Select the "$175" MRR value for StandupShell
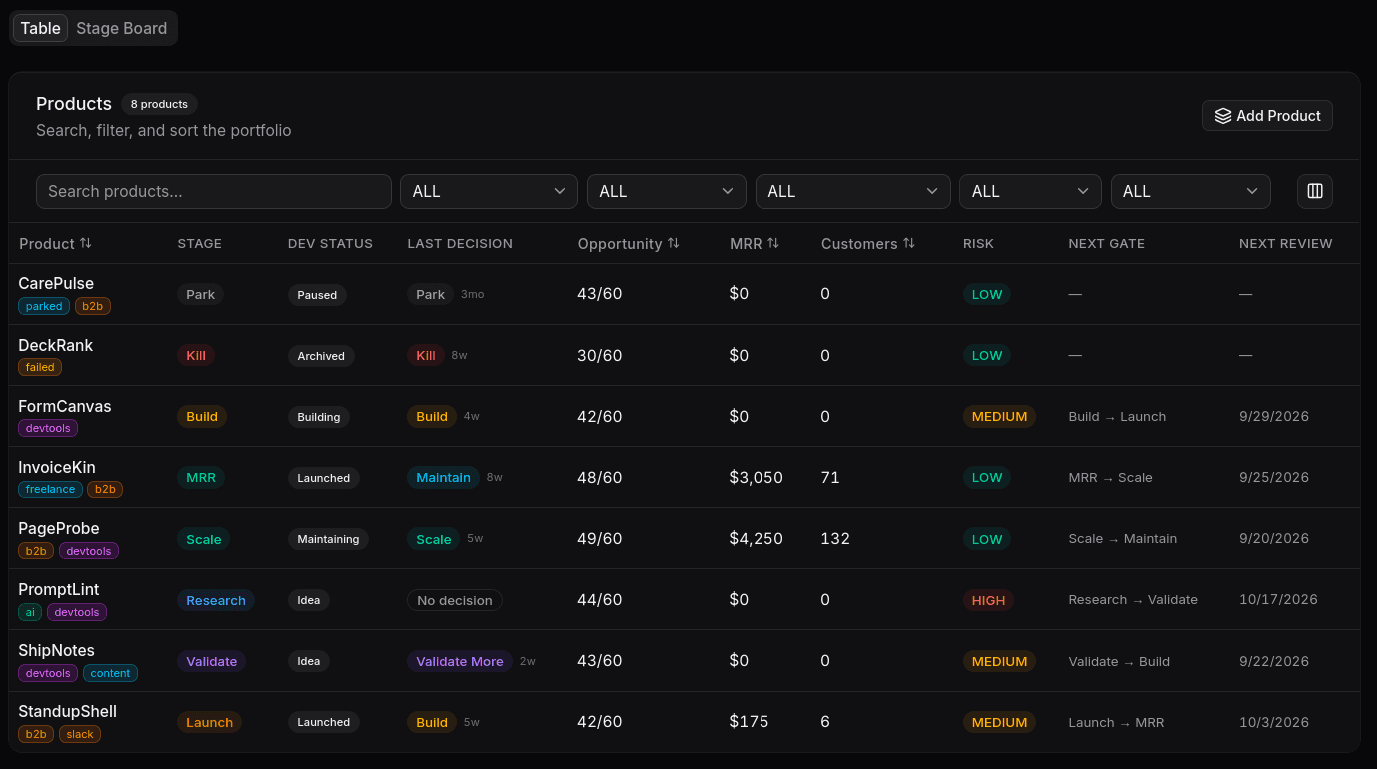1377x769 pixels. point(749,721)
